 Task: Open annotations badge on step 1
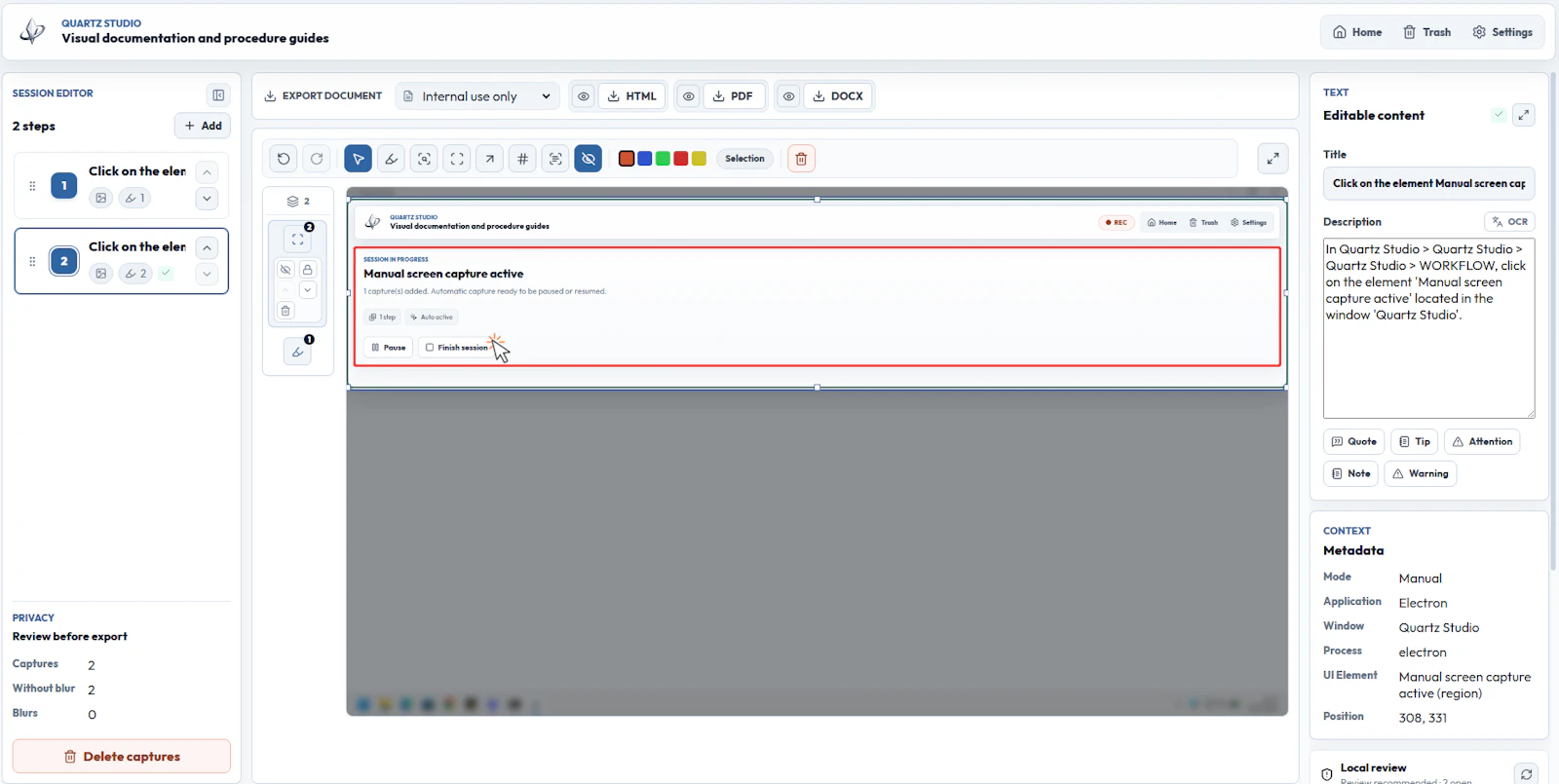tap(134, 198)
